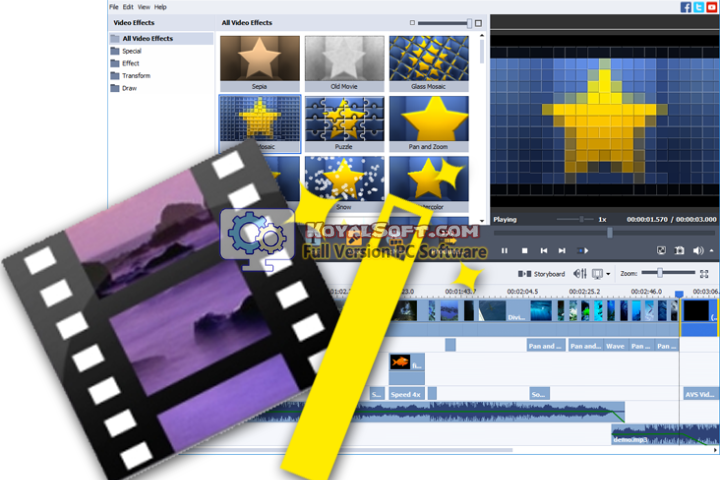
Task: Click the large thumbnails size icon
Action: point(478,23)
